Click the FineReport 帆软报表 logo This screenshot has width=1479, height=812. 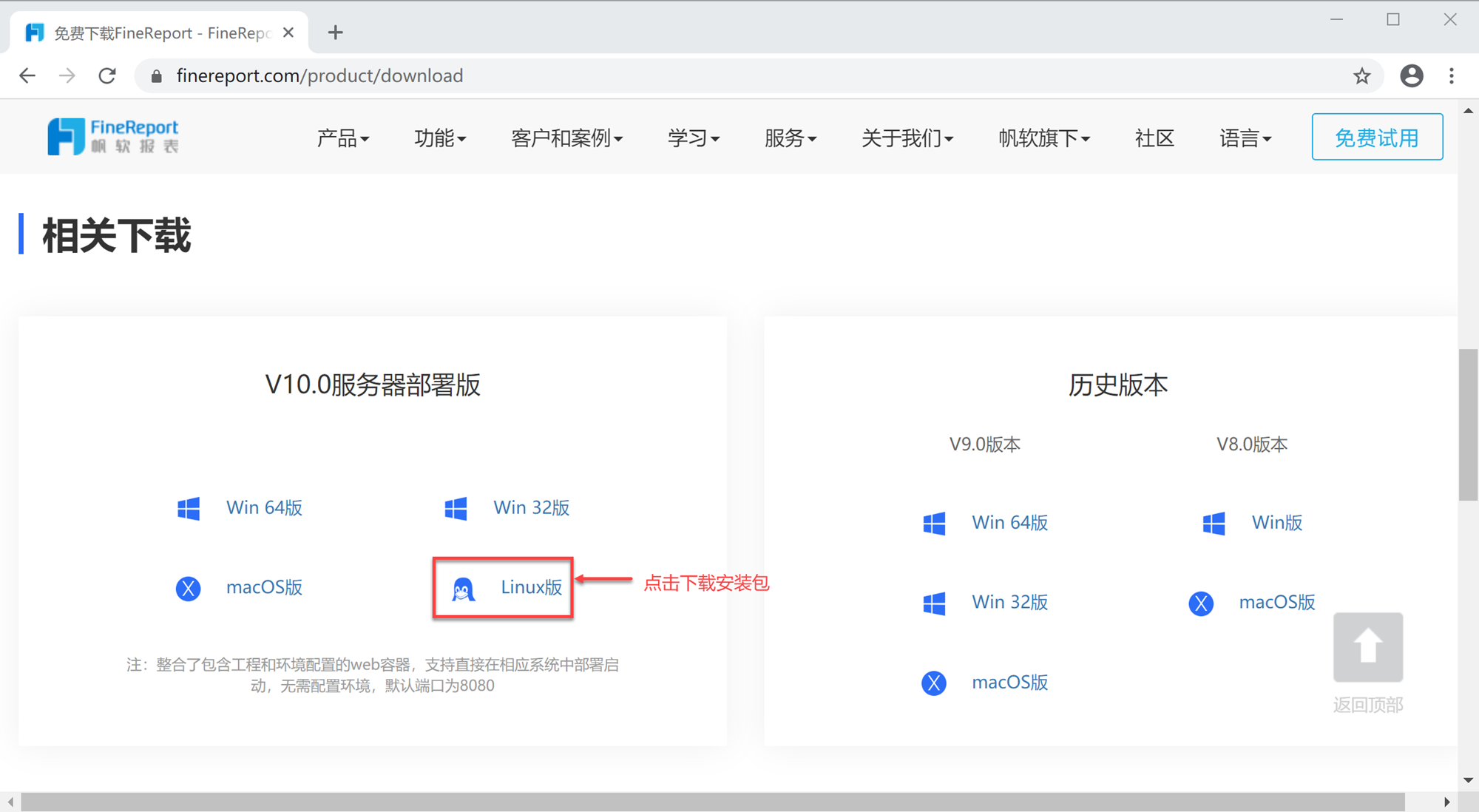click(113, 137)
